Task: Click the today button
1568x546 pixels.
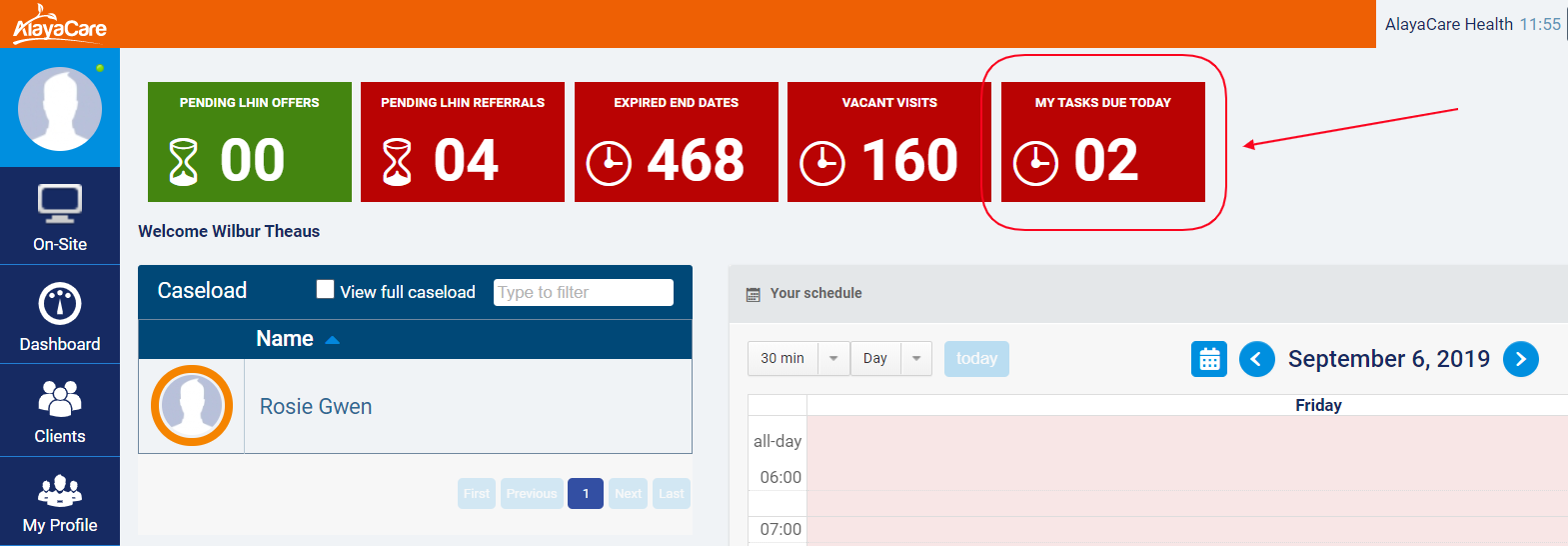Action: pyautogui.click(x=975, y=359)
